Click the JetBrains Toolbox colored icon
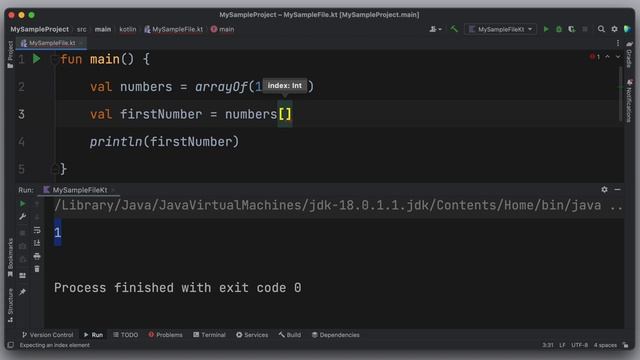This screenshot has height=360, width=640. (627, 29)
